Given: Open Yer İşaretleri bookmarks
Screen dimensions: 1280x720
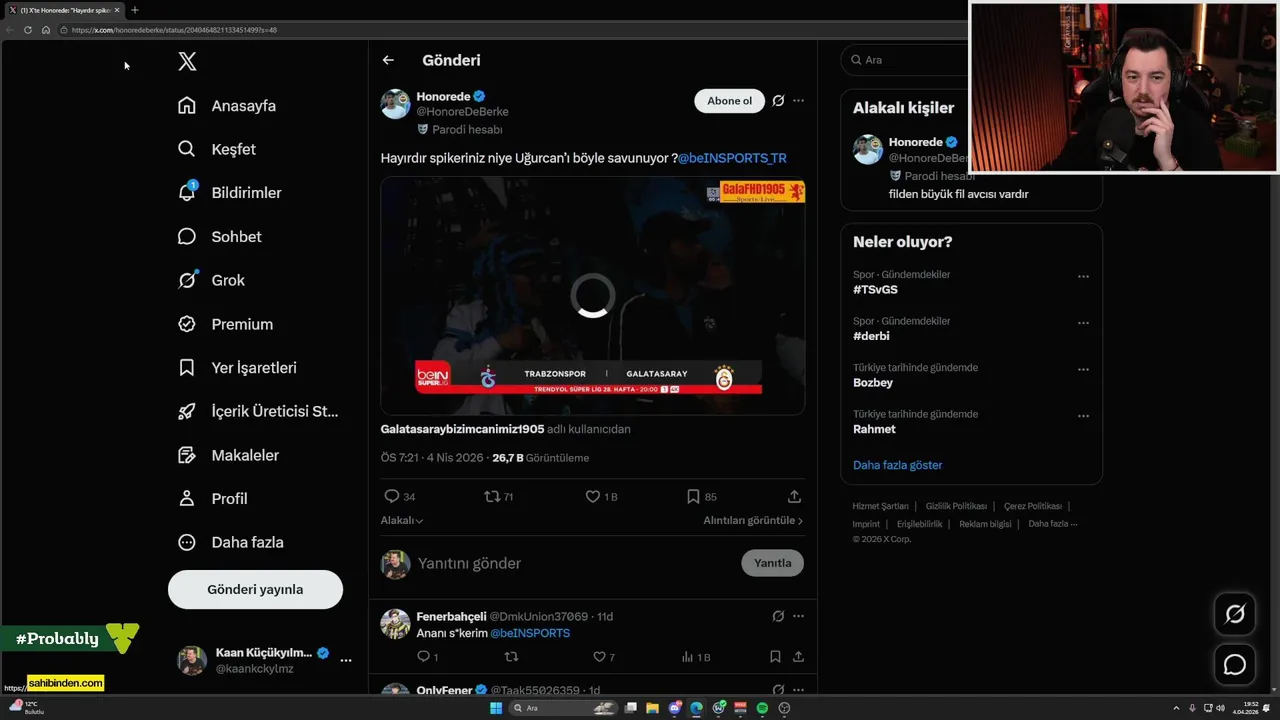Looking at the screenshot, I should pyautogui.click(x=237, y=368).
